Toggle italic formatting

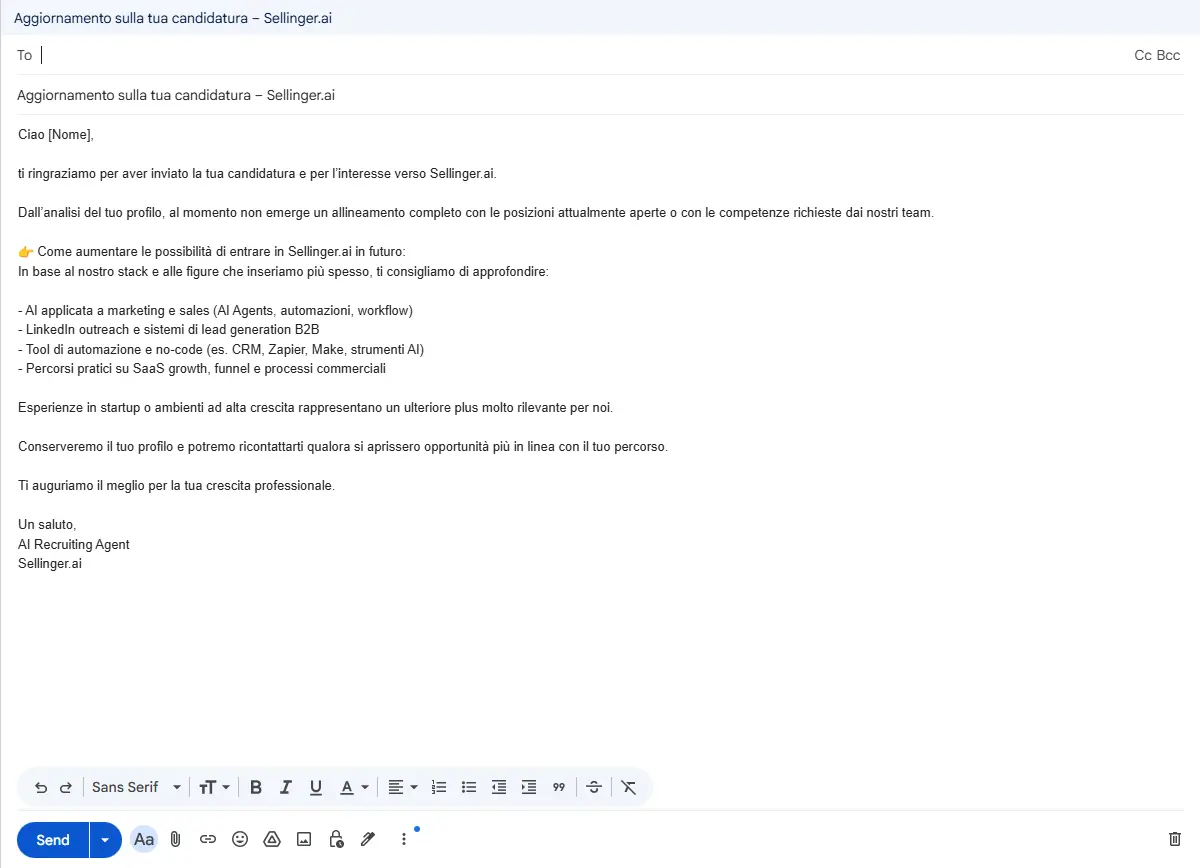(x=286, y=787)
